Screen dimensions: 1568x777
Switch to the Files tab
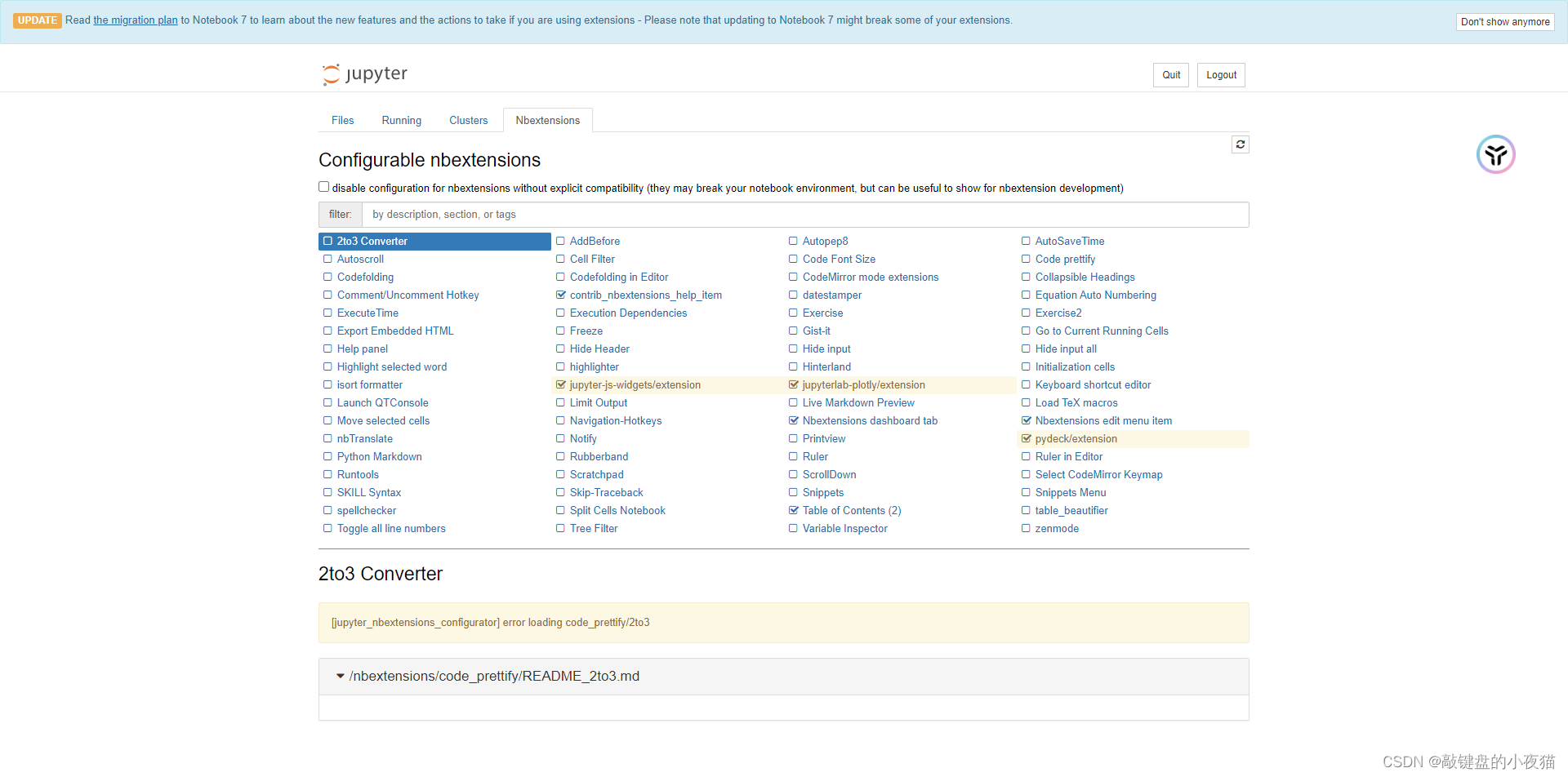343,120
